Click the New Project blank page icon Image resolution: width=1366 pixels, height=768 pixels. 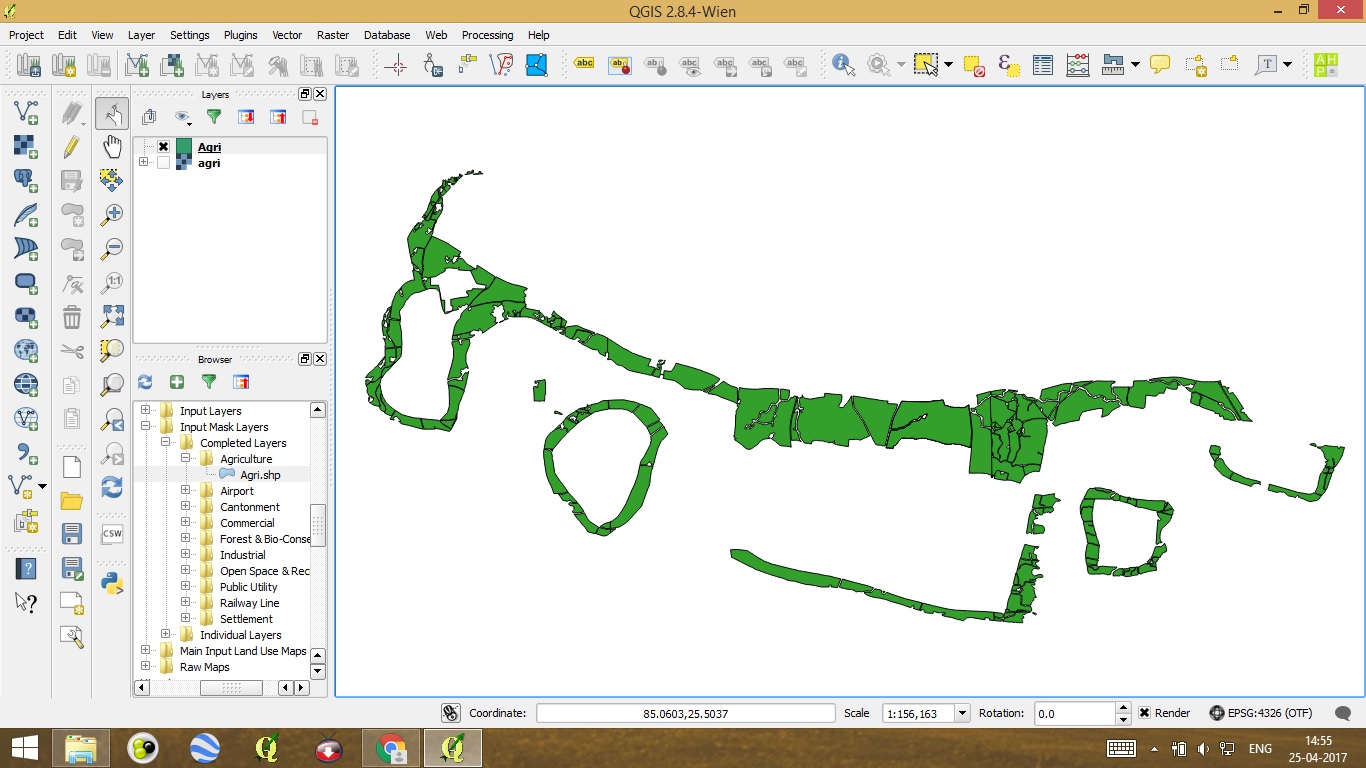[x=72, y=466]
